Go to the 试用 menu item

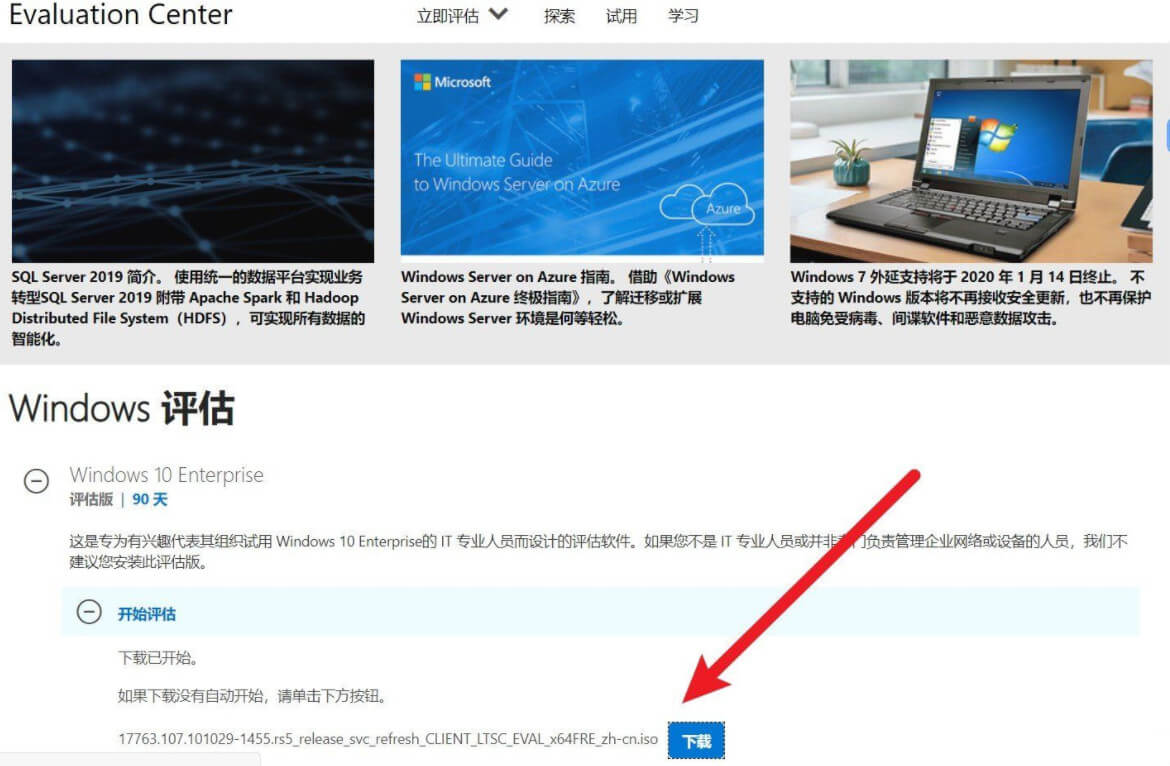[x=621, y=16]
